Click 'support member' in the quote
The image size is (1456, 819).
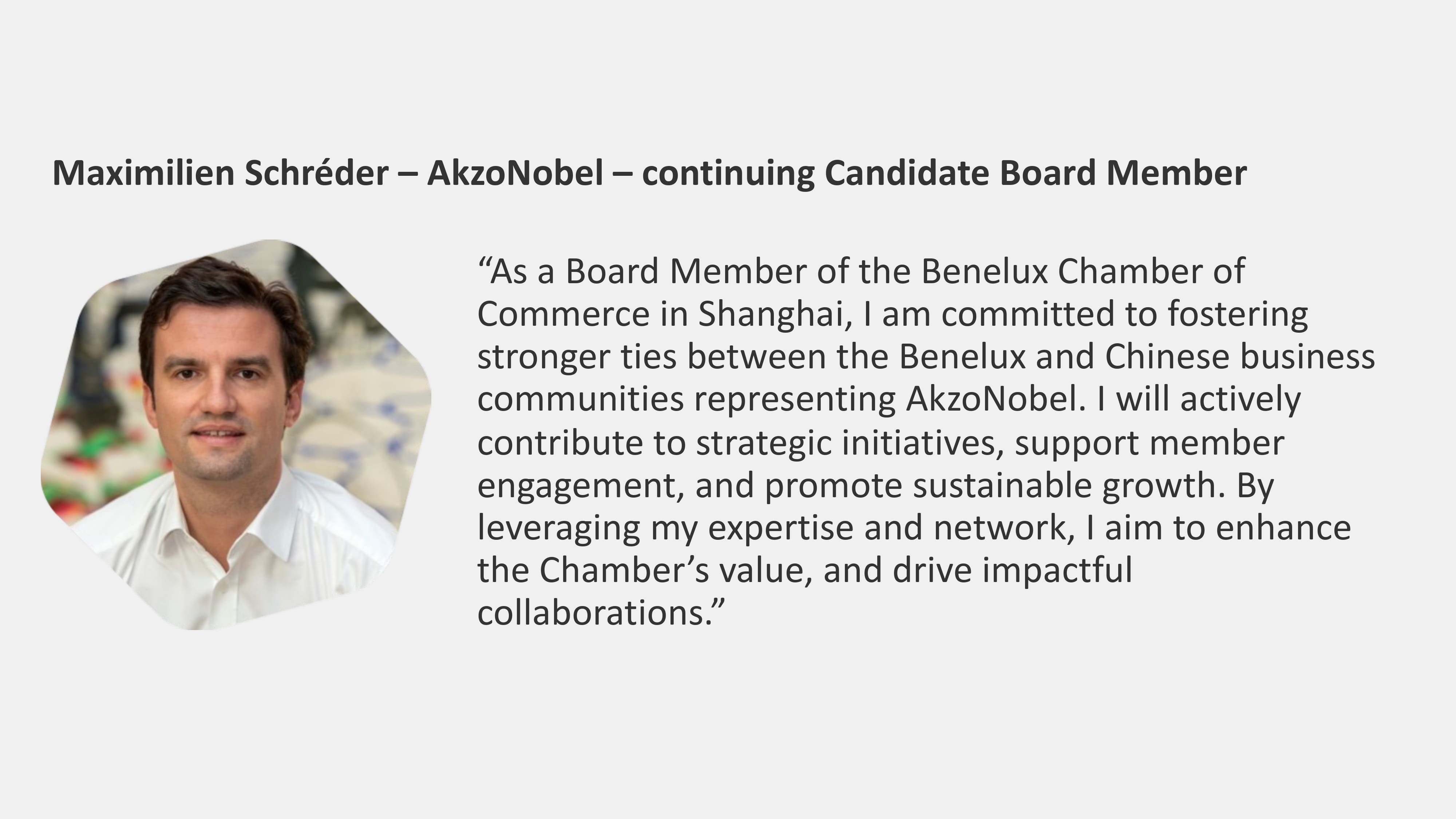[1149, 443]
